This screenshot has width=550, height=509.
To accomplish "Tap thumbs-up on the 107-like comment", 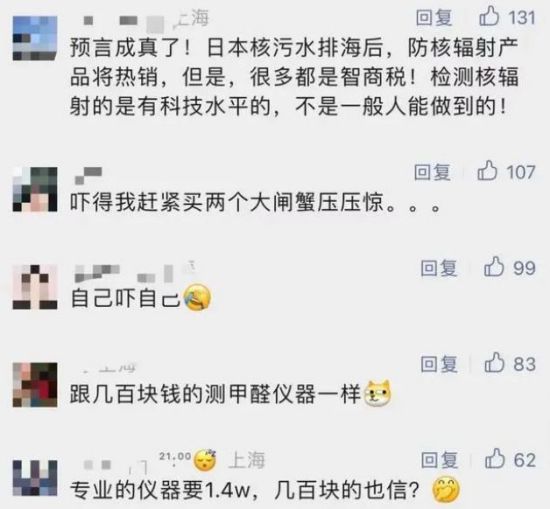I will click(487, 170).
